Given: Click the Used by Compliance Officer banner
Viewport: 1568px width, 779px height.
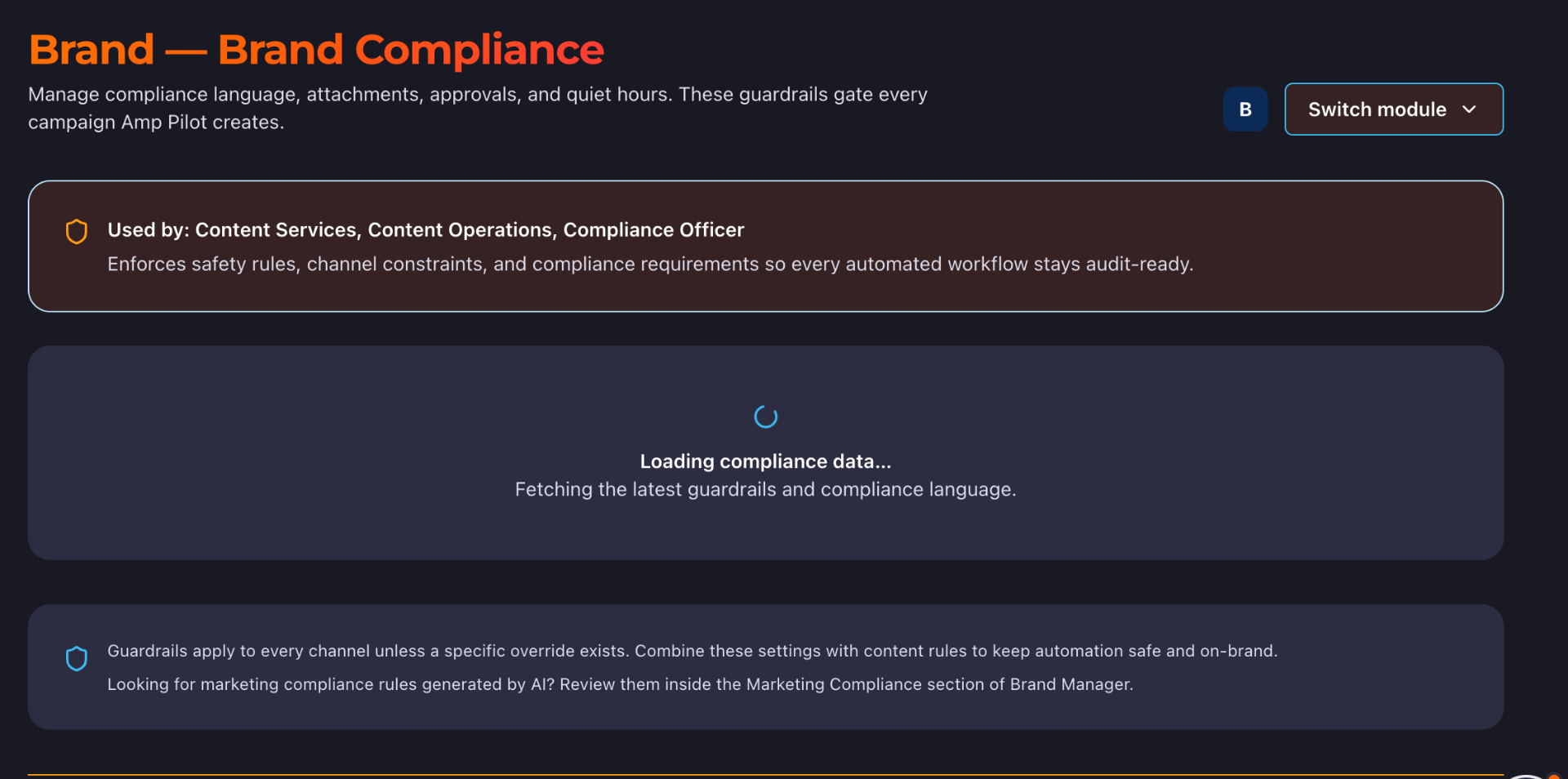Looking at the screenshot, I should tap(765, 246).
